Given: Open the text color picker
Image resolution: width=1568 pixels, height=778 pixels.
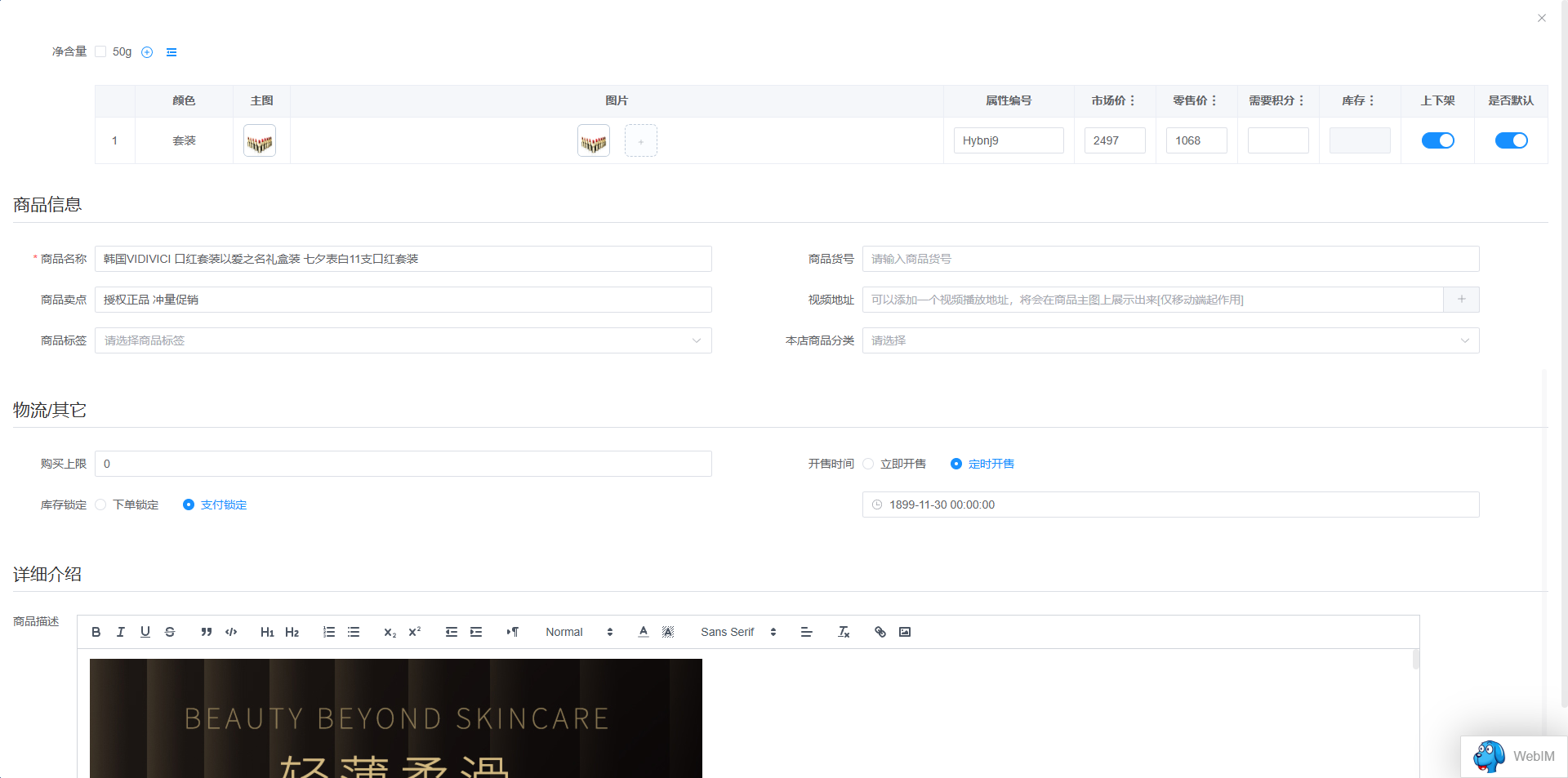Looking at the screenshot, I should tap(644, 632).
